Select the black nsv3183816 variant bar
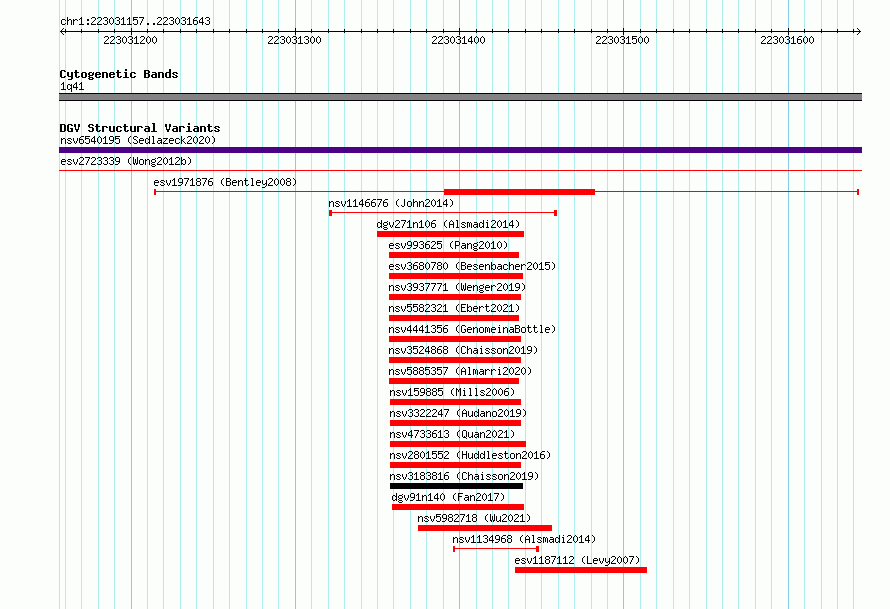Image resolution: width=890 pixels, height=609 pixels. pos(456,486)
